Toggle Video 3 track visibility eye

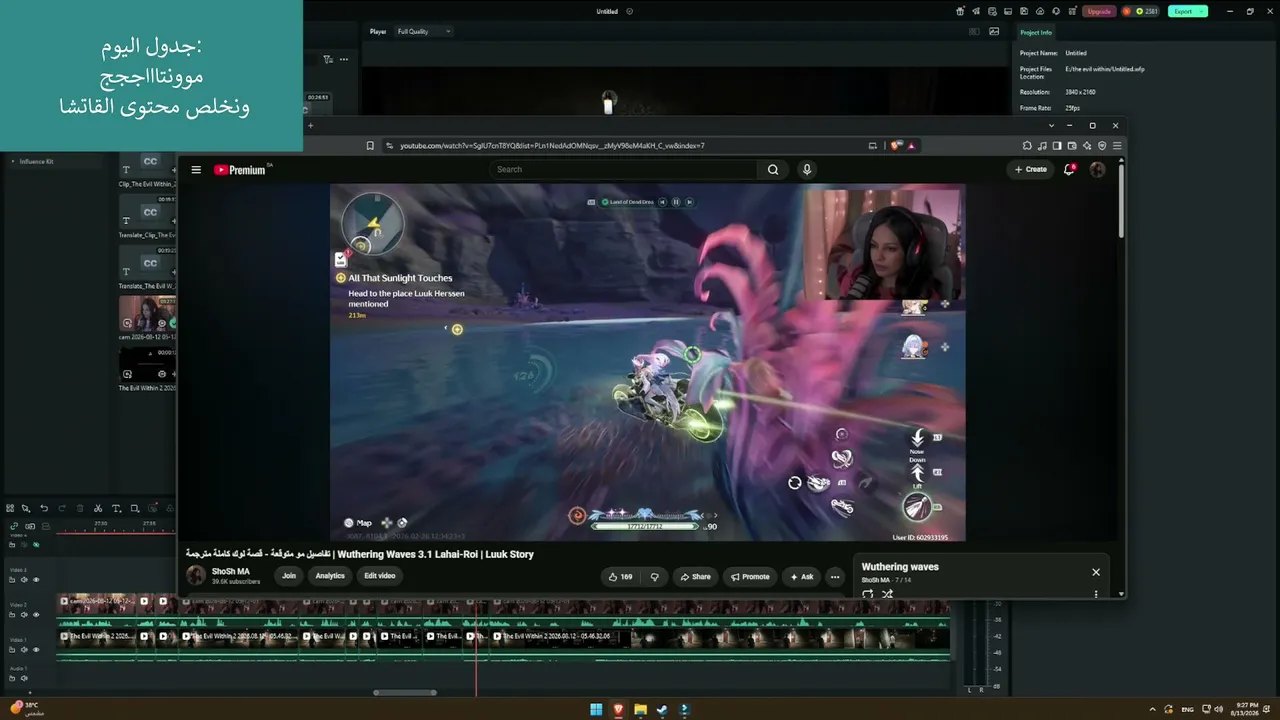tap(36, 580)
